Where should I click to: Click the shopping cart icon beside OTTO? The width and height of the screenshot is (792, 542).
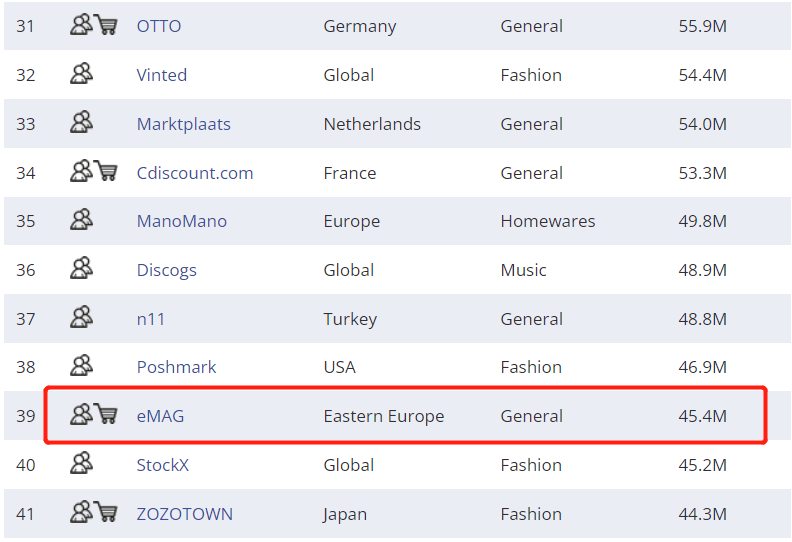pos(106,26)
